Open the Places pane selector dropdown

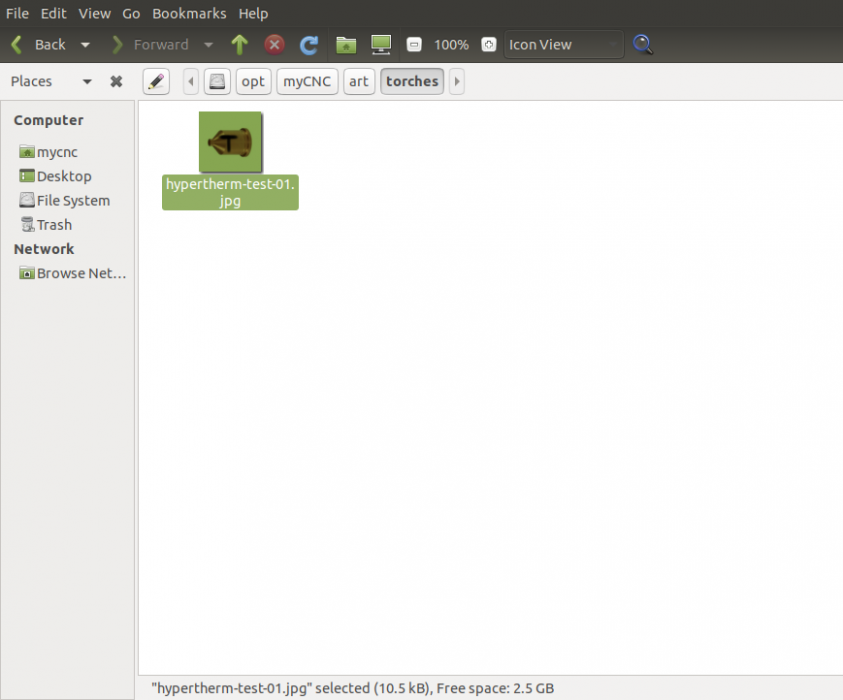[x=86, y=81]
